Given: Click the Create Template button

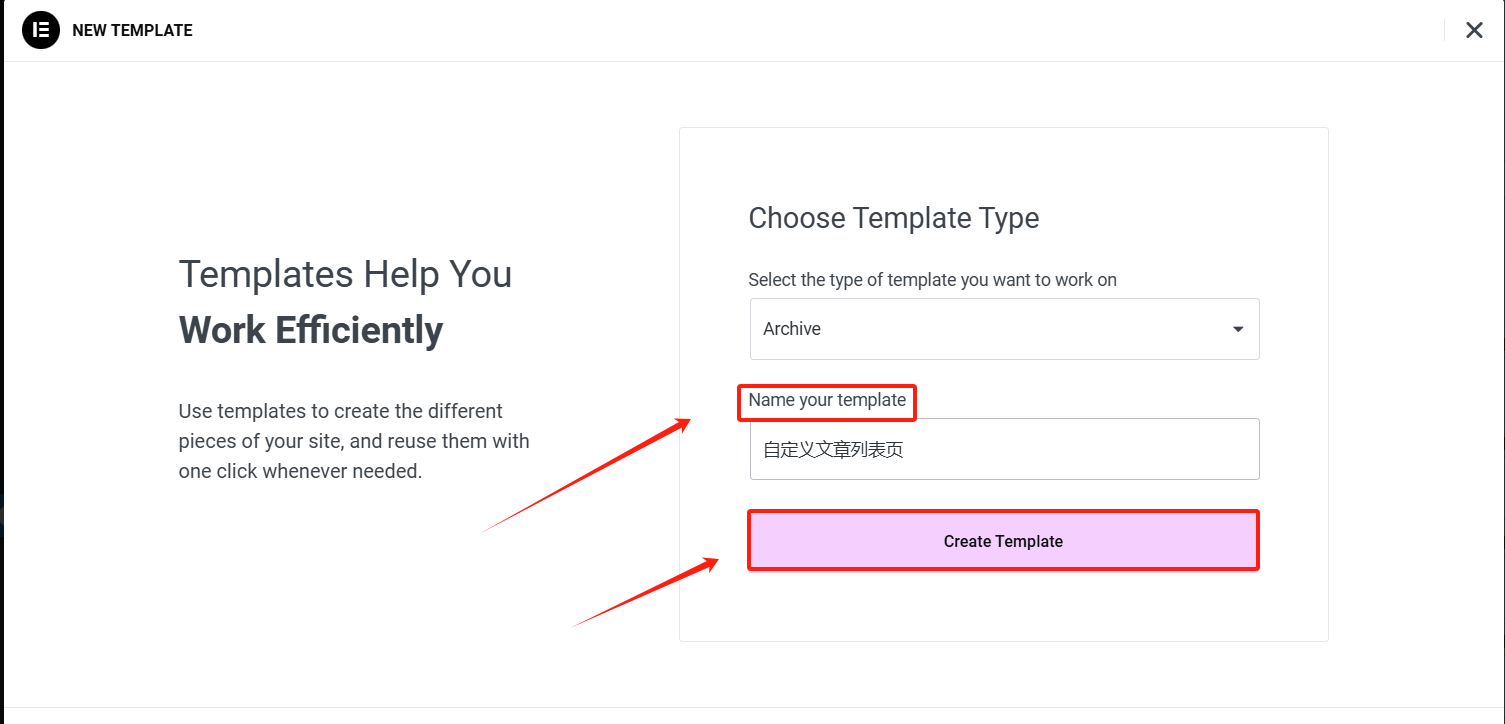Looking at the screenshot, I should coord(1003,540).
